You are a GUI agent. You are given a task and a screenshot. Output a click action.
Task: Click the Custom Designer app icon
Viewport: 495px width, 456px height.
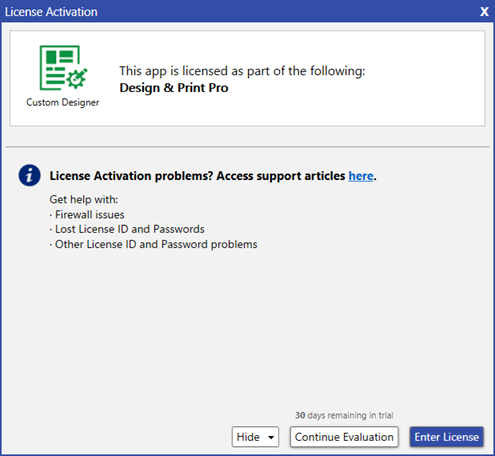63,68
